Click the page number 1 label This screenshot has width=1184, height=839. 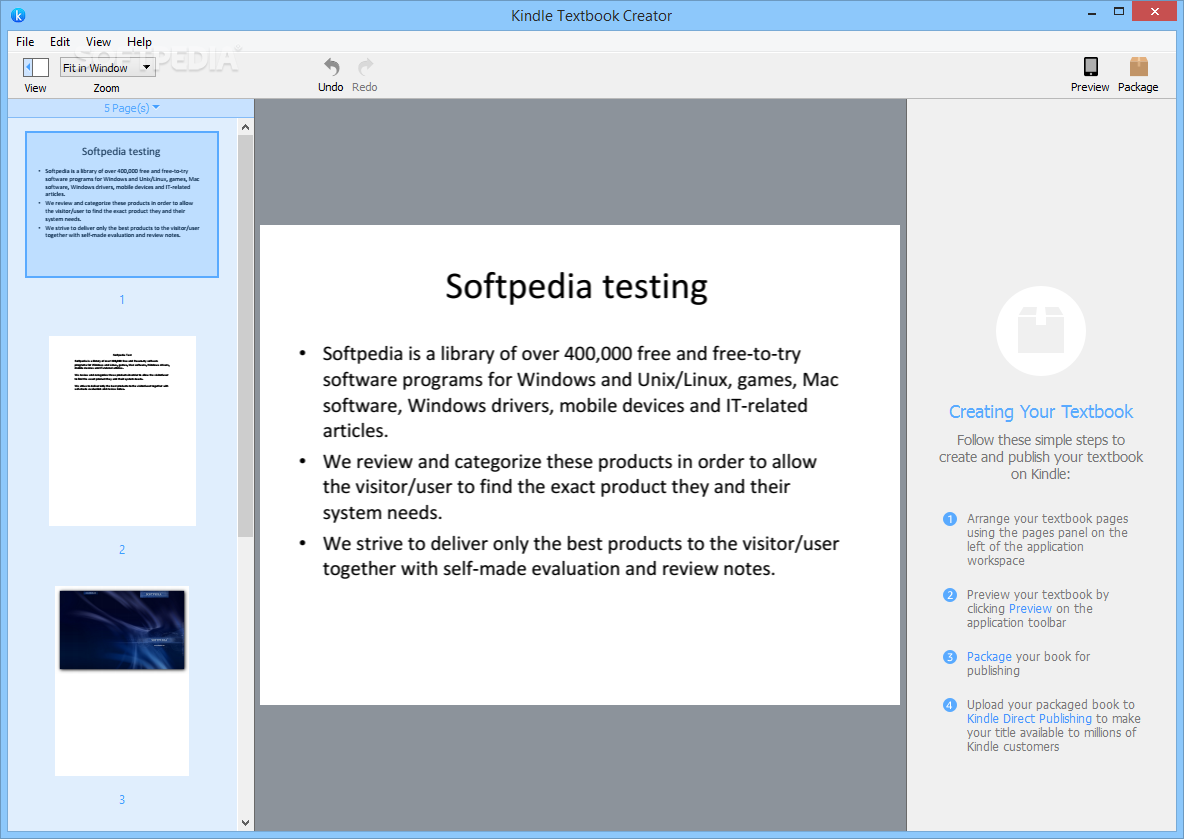[x=122, y=300]
